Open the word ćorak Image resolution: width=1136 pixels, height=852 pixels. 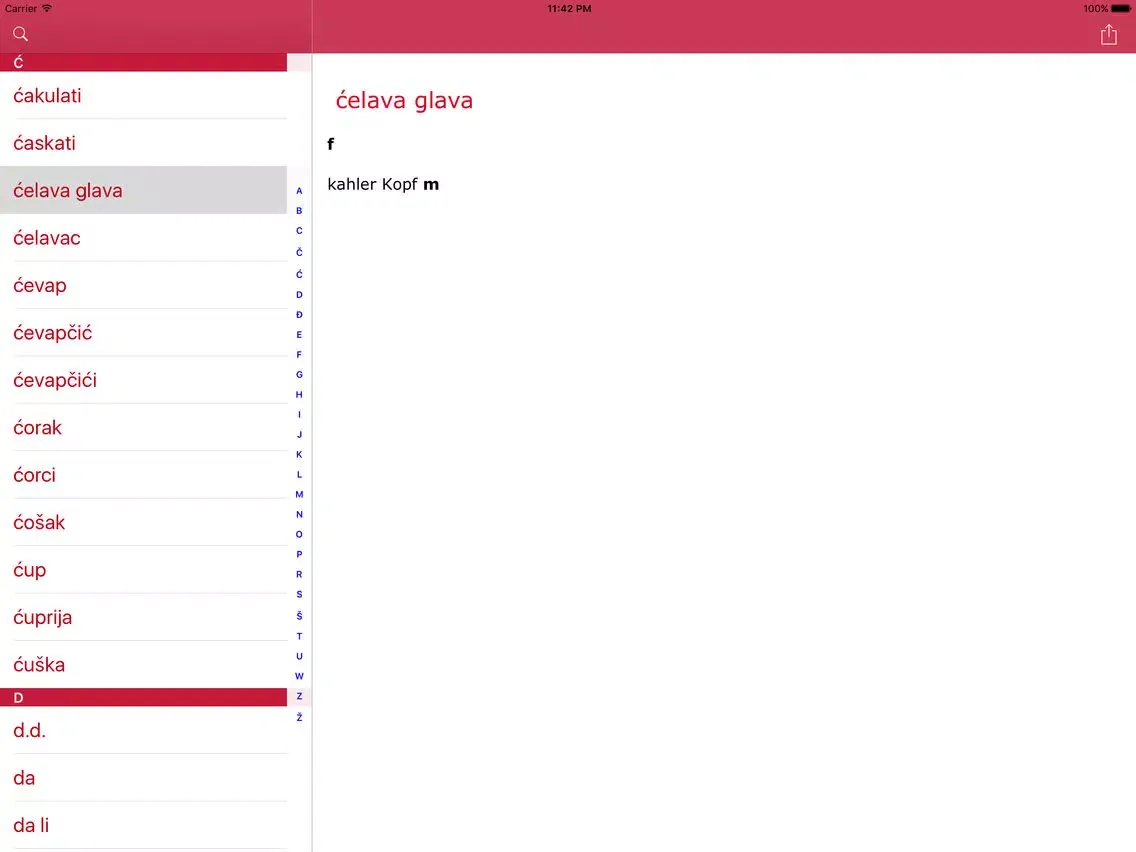pyautogui.click(x=143, y=427)
